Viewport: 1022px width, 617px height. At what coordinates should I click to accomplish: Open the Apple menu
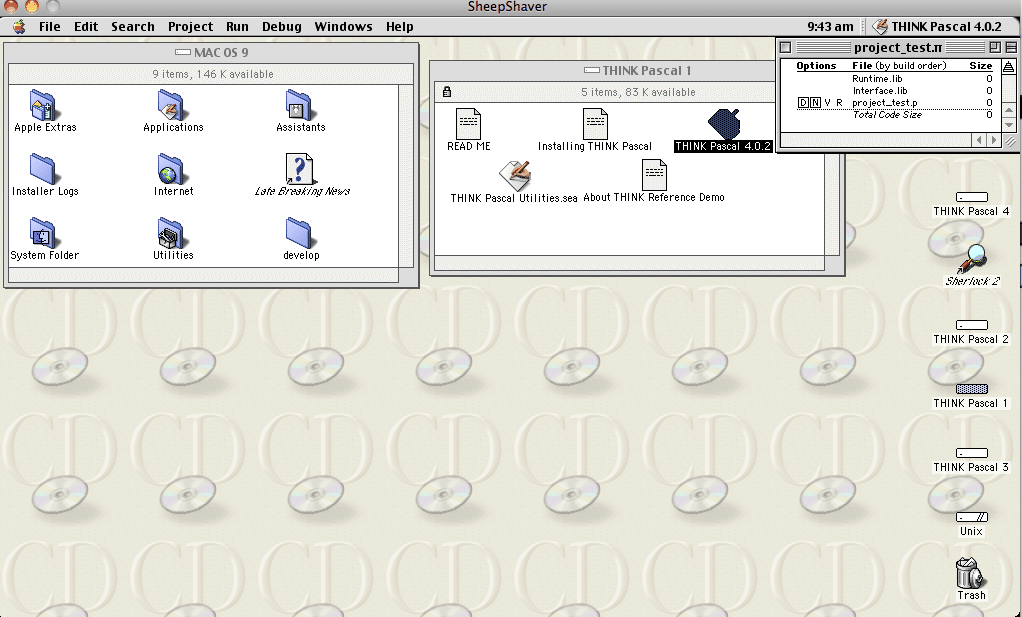point(20,27)
